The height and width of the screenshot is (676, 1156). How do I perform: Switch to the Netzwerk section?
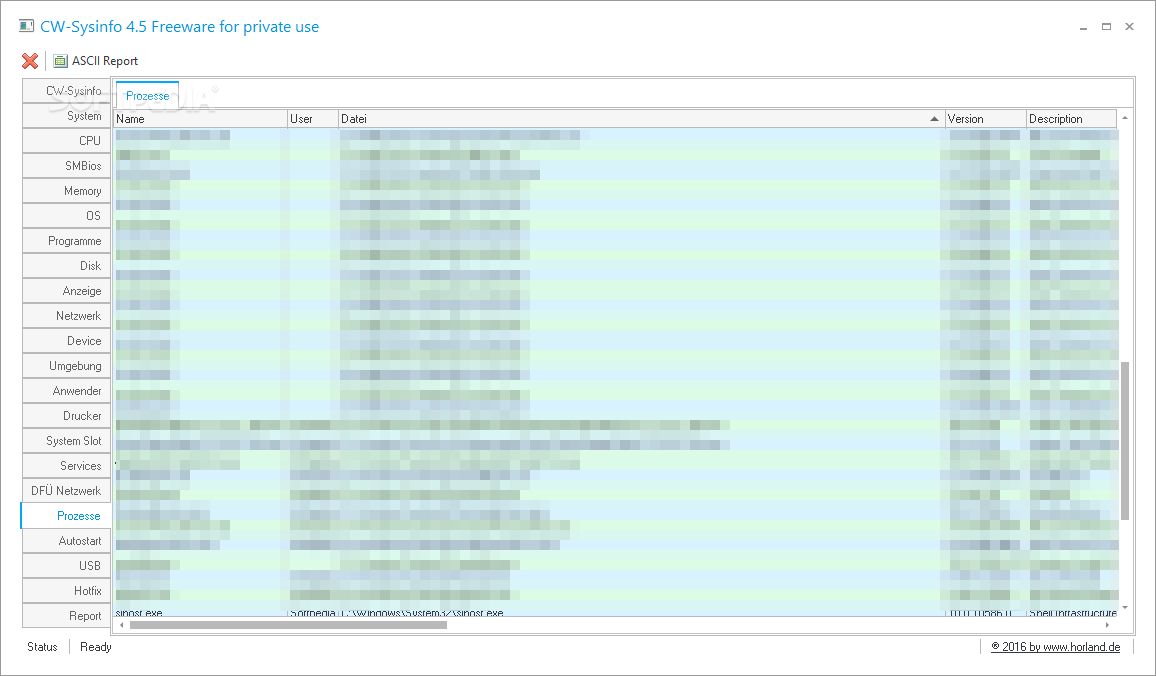(x=66, y=316)
